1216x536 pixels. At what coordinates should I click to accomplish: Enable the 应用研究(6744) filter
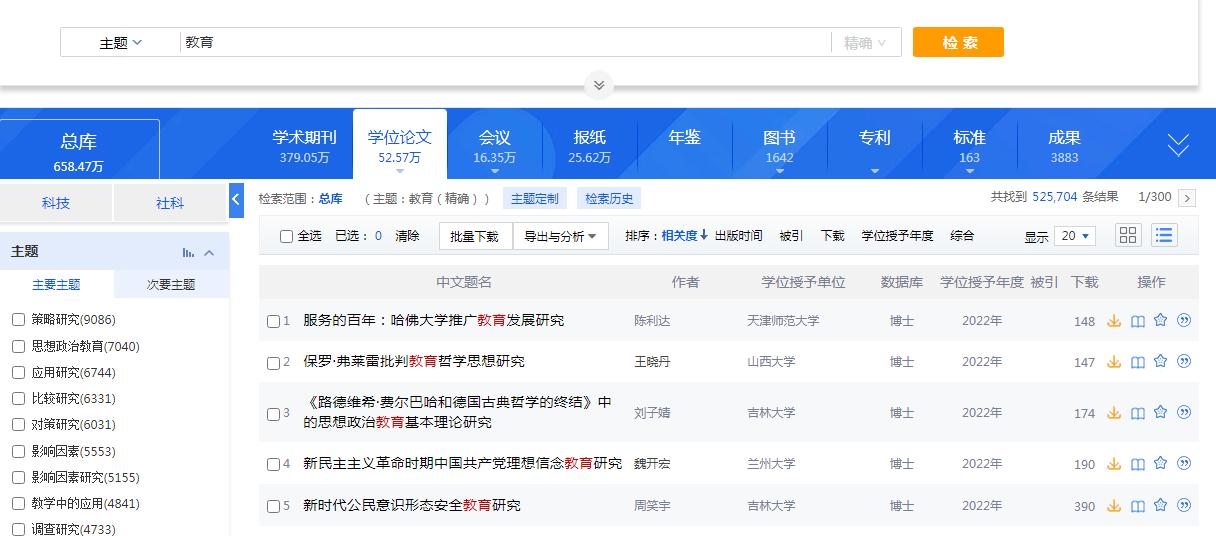pyautogui.click(x=18, y=372)
